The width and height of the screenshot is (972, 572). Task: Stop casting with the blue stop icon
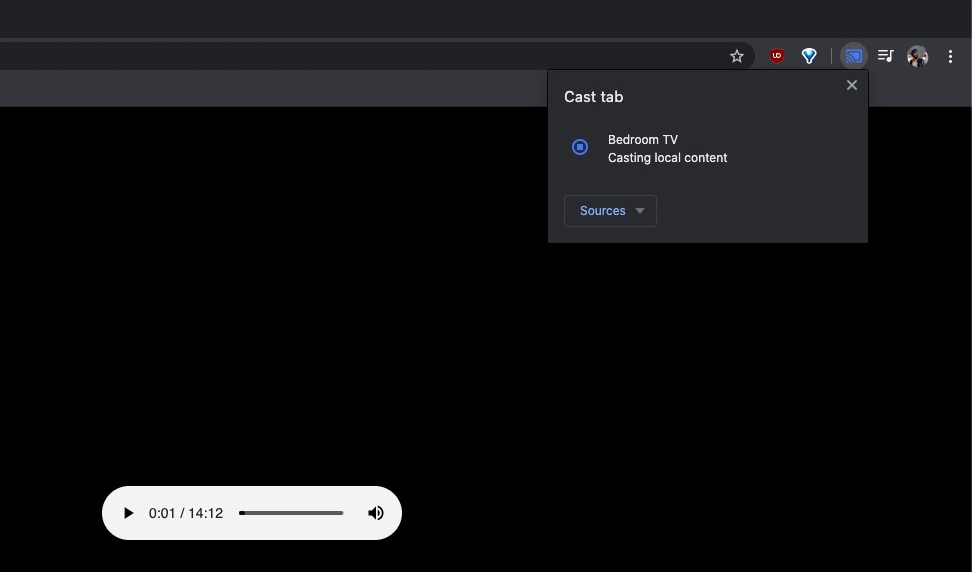pos(580,147)
